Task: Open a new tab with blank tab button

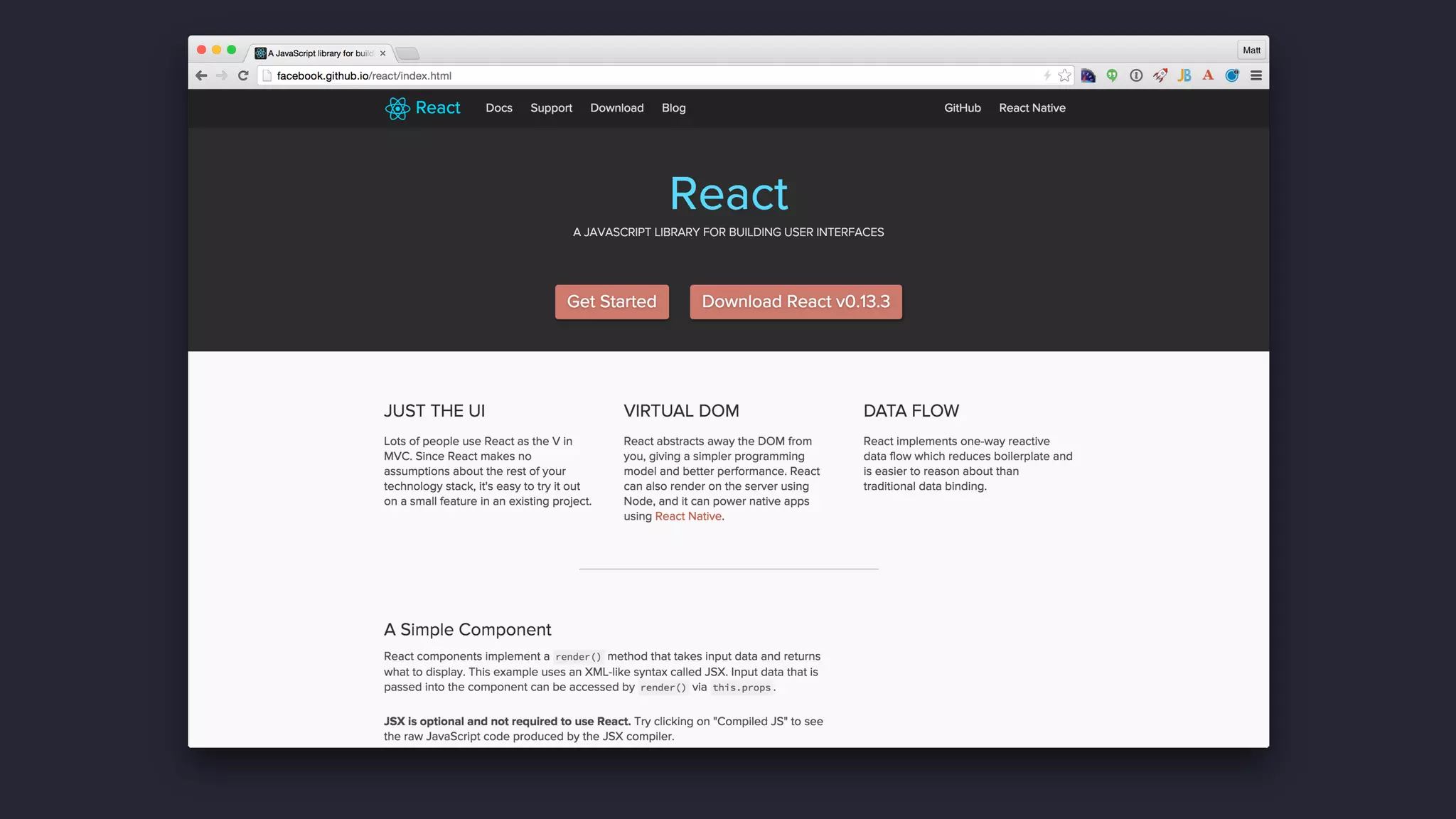Action: (407, 53)
